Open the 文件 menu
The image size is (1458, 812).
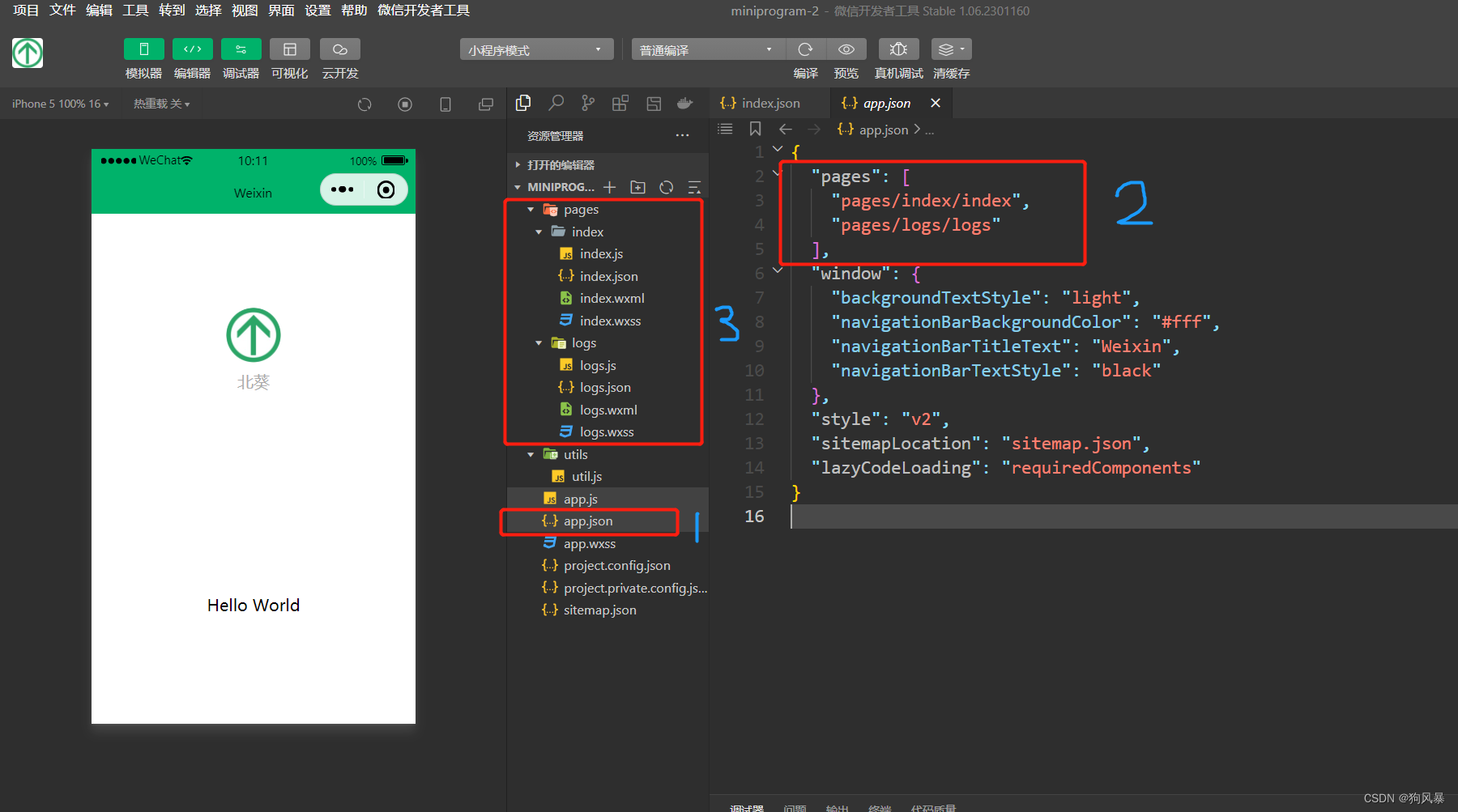coord(62,11)
